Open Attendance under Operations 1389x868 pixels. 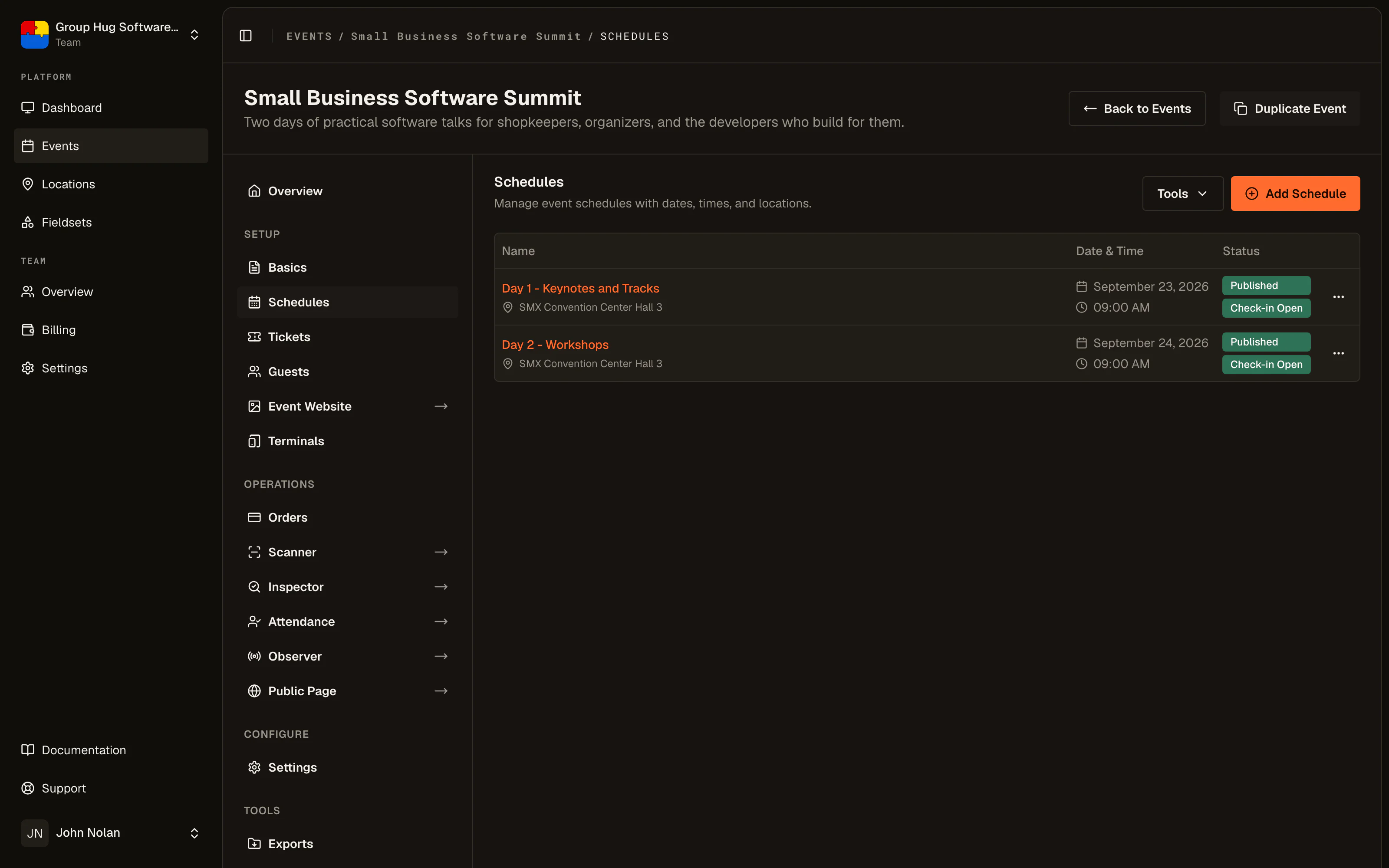pyautogui.click(x=348, y=622)
